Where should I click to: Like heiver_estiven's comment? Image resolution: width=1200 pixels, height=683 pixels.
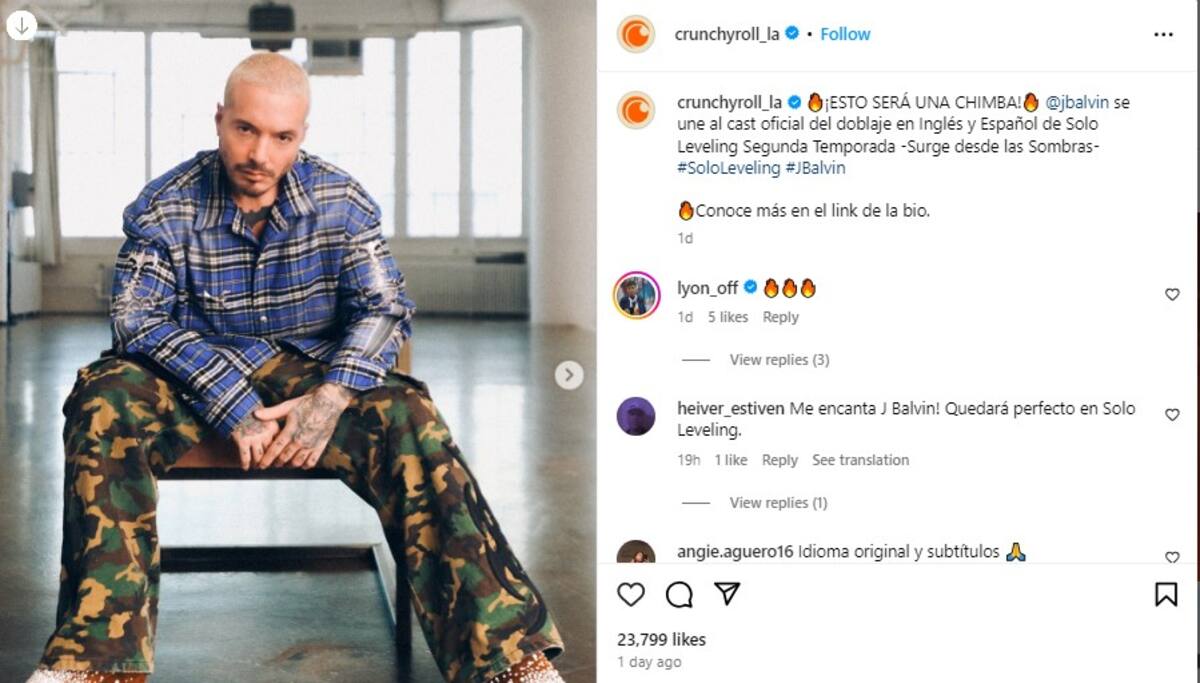[1172, 415]
